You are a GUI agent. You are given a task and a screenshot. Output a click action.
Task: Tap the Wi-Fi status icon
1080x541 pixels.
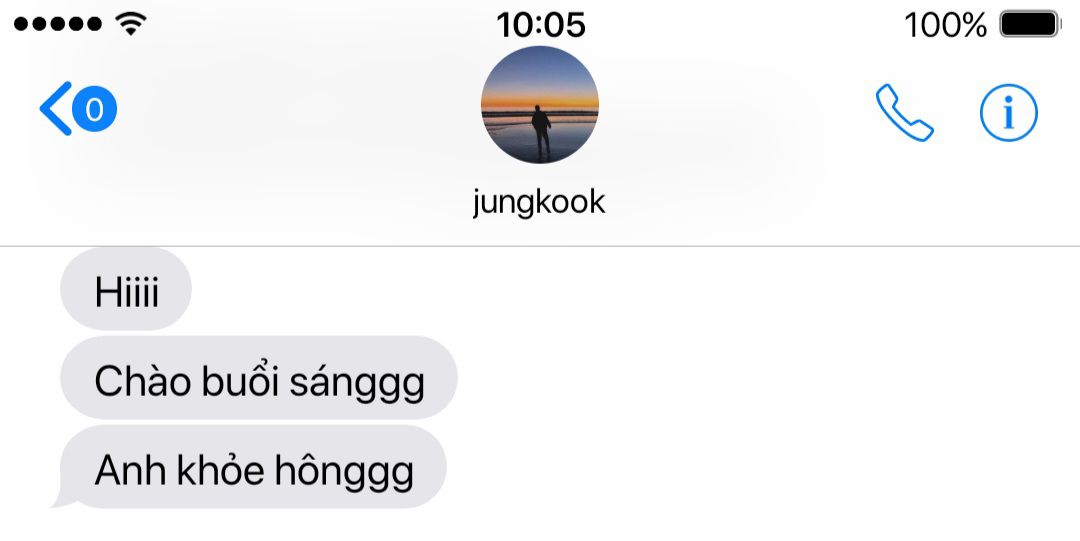tap(130, 24)
